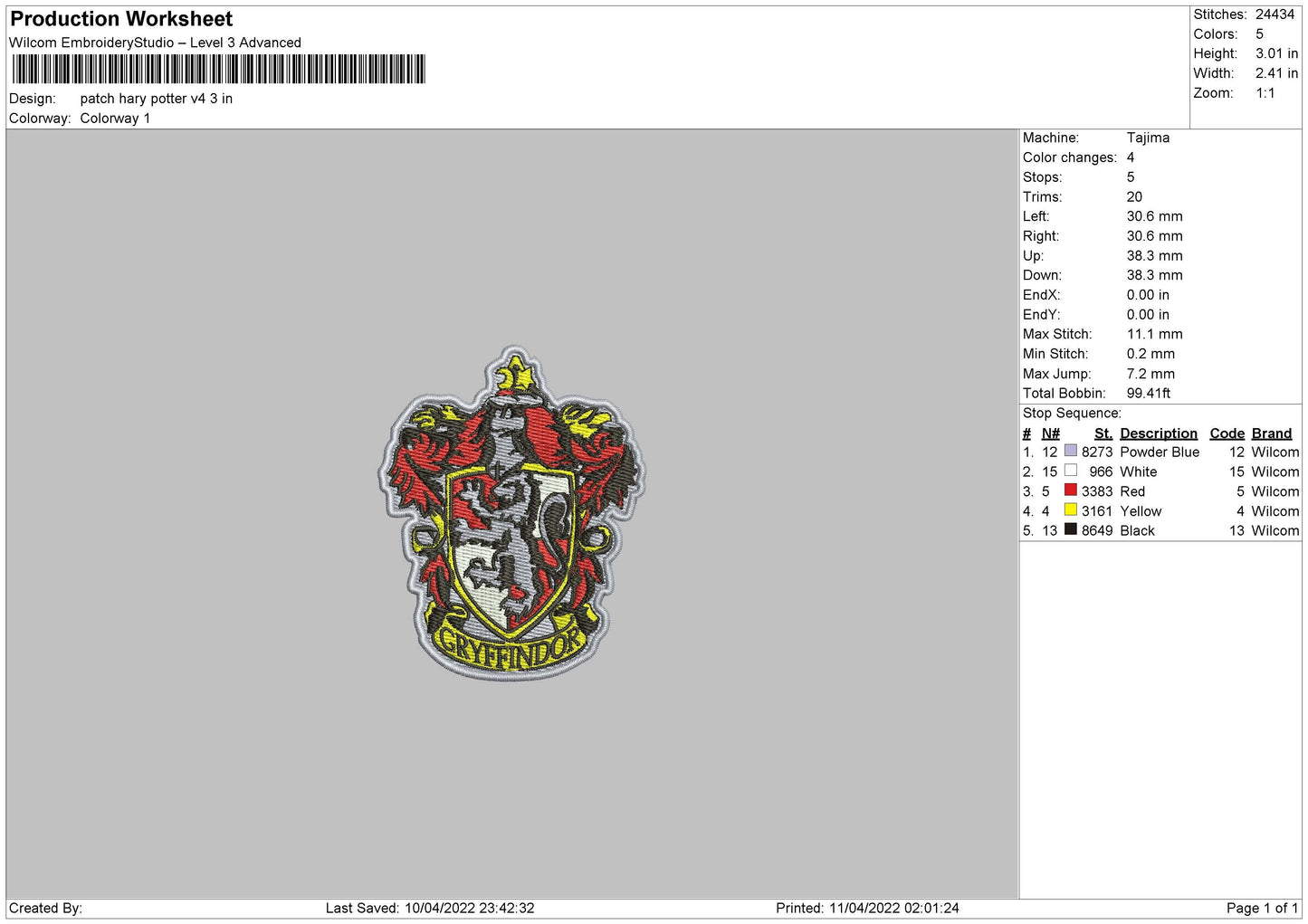Click the "White" description text

click(1139, 472)
